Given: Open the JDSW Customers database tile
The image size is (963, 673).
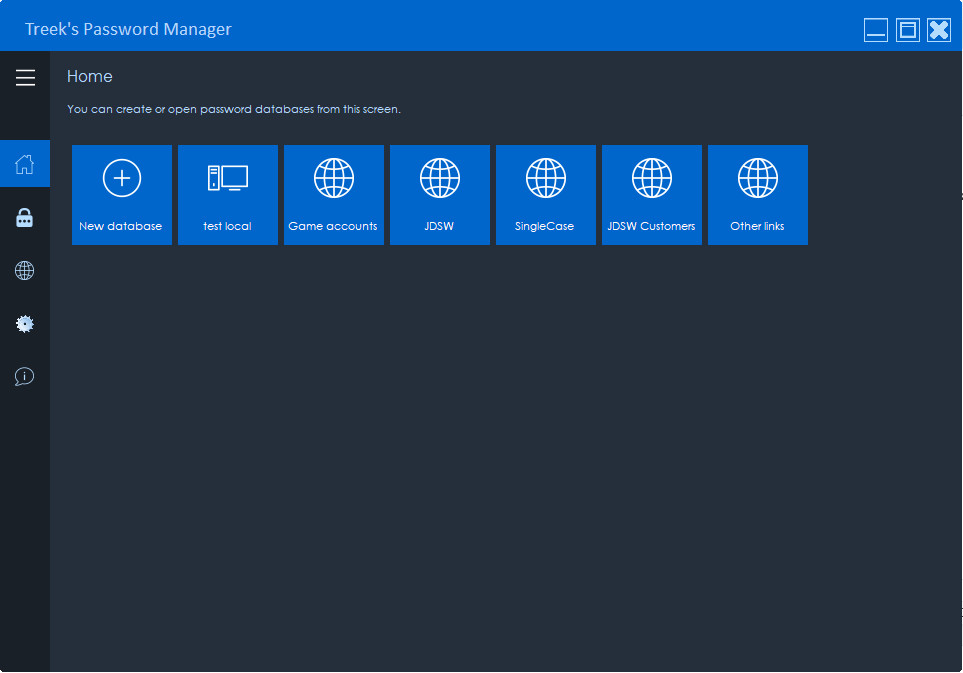Looking at the screenshot, I should [x=652, y=195].
